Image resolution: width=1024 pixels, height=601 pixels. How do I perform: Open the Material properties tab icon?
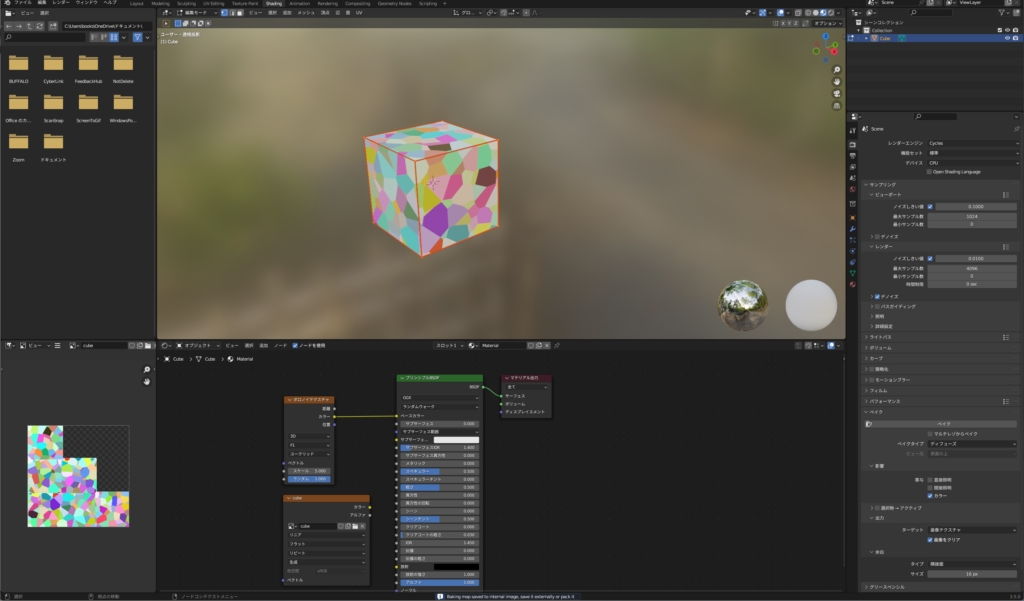852,284
